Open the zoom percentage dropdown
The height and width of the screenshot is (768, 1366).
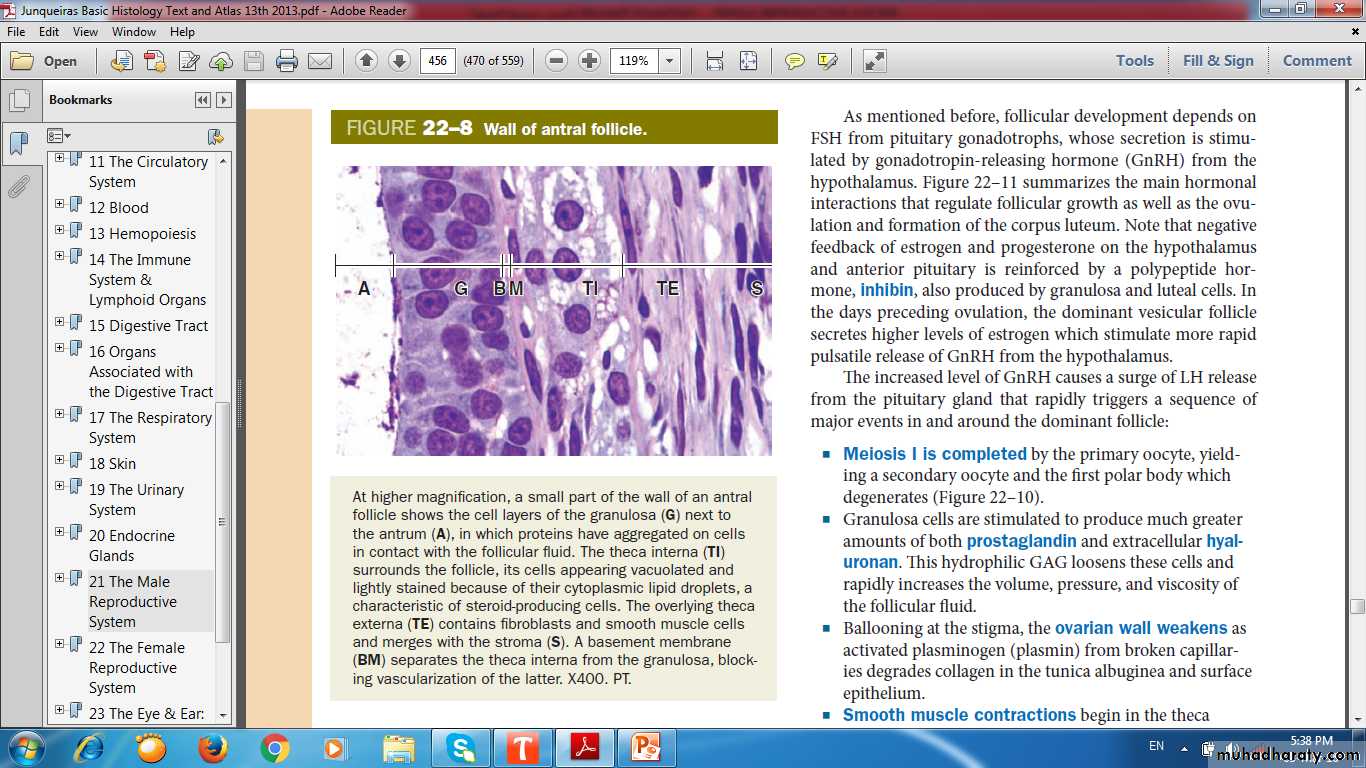tap(670, 61)
